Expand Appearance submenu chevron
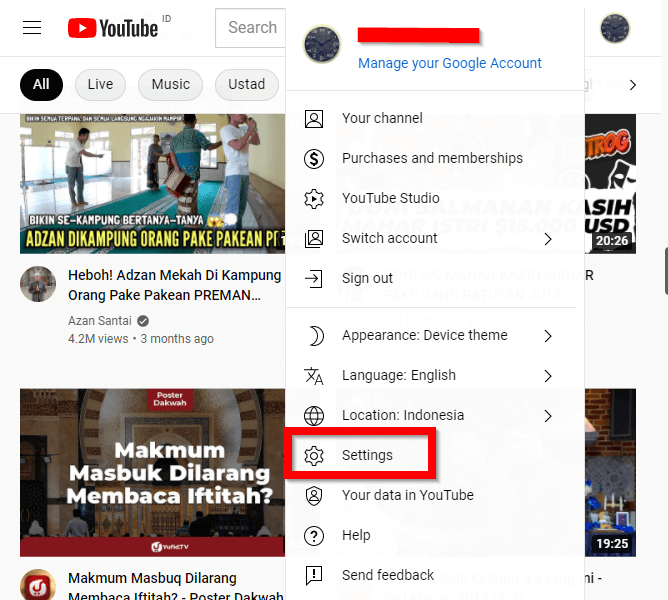Viewport: 668px width, 600px height. 548,336
